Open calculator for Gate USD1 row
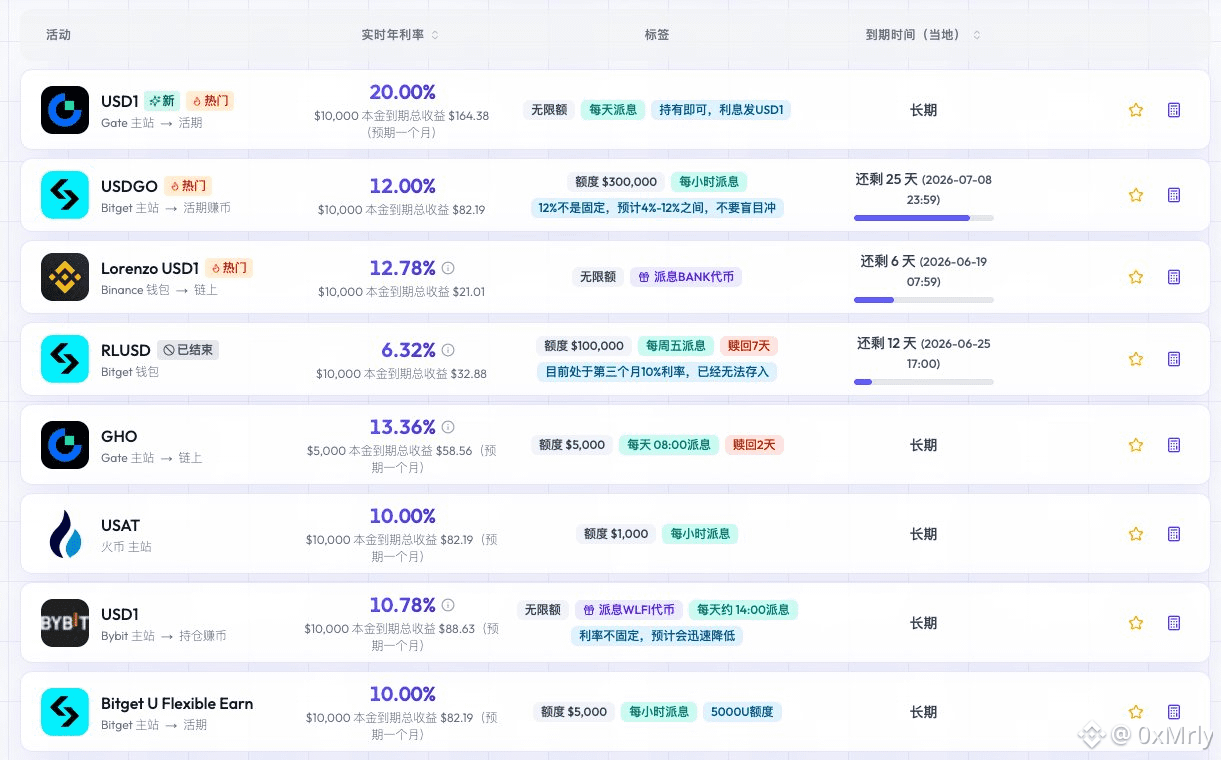 click(1174, 110)
